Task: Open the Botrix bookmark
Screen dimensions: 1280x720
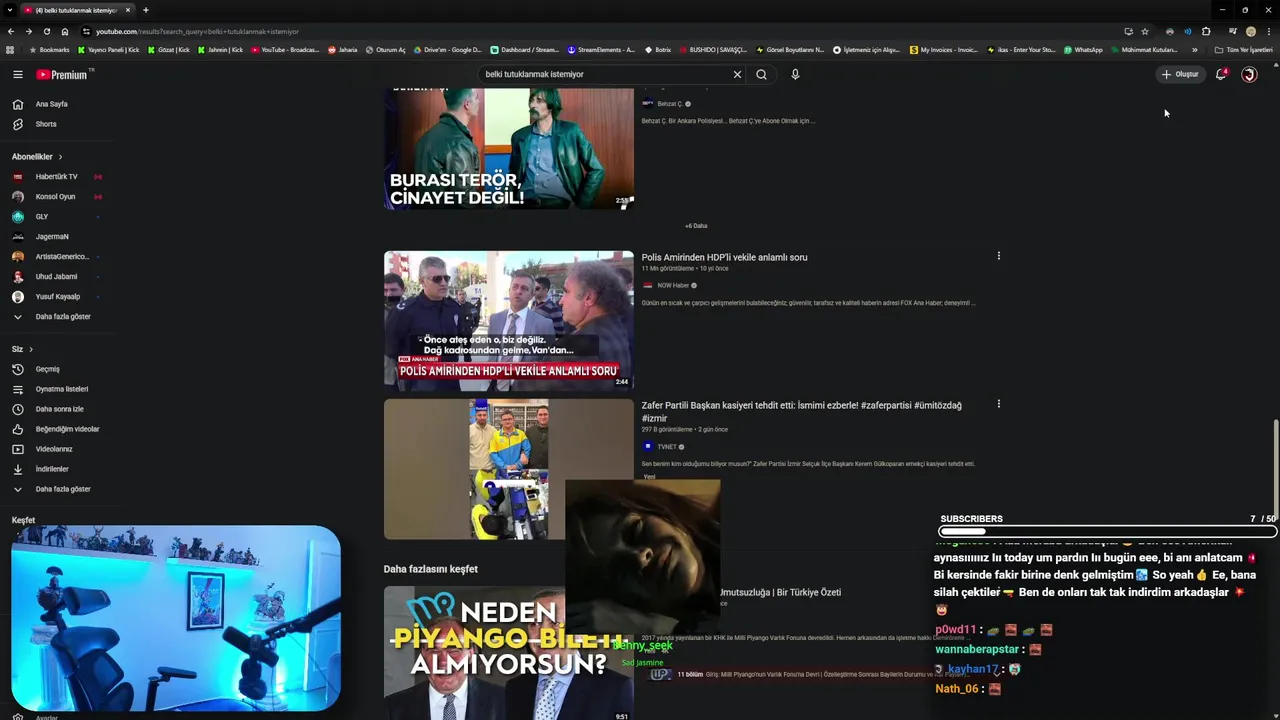Action: point(657,50)
